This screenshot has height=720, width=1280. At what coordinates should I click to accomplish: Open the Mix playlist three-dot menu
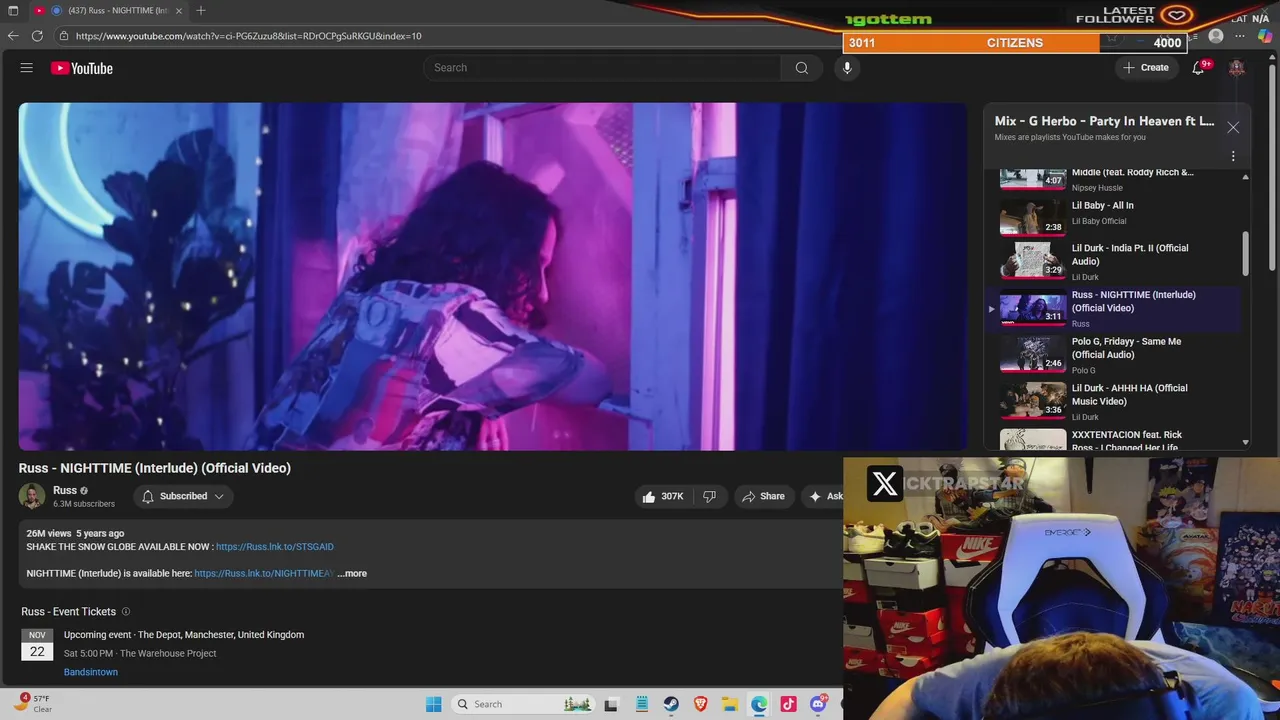(x=1233, y=156)
